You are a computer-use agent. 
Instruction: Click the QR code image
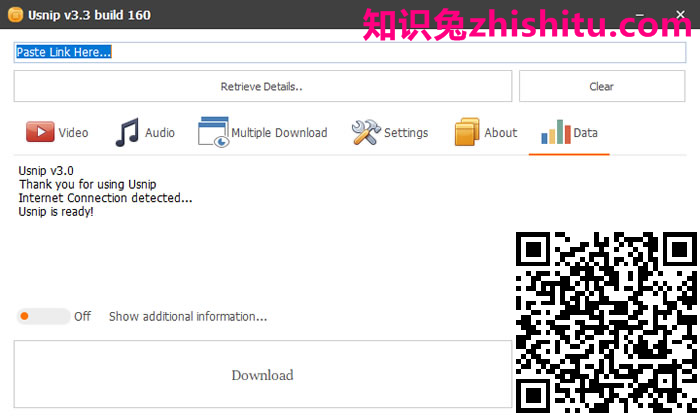click(607, 322)
